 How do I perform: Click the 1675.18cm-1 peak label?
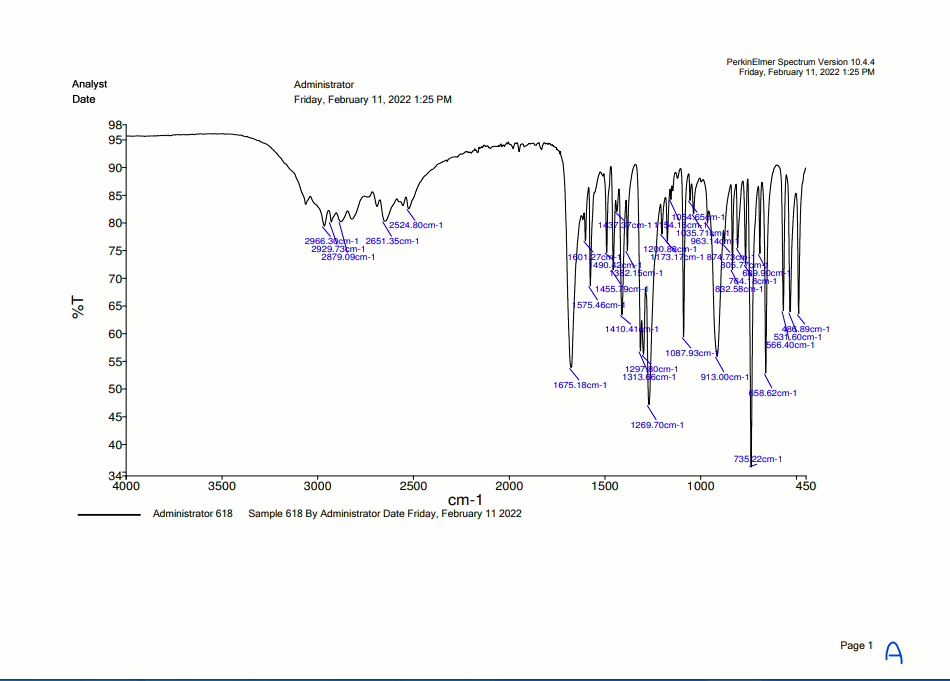click(x=580, y=385)
